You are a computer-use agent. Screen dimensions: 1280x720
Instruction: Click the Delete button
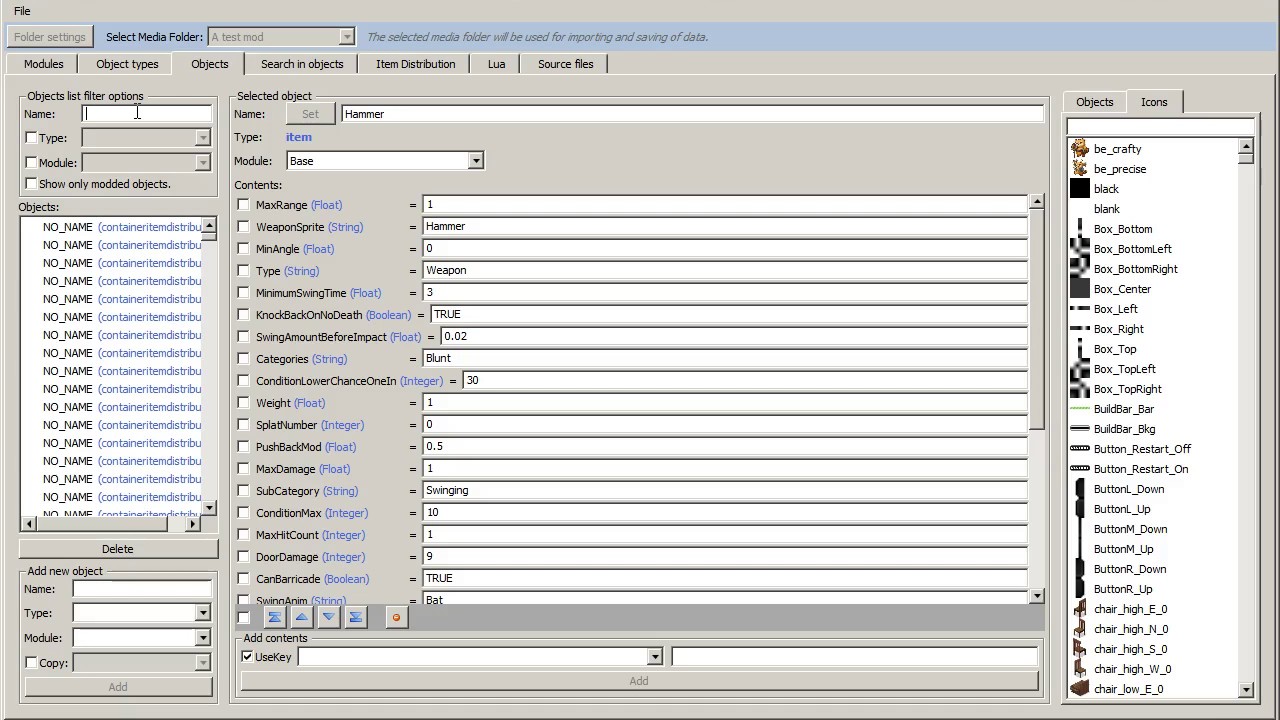click(x=118, y=549)
